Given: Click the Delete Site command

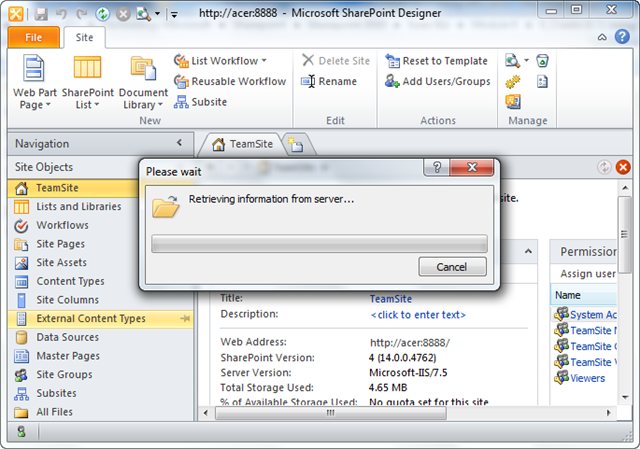Looking at the screenshot, I should [x=336, y=61].
